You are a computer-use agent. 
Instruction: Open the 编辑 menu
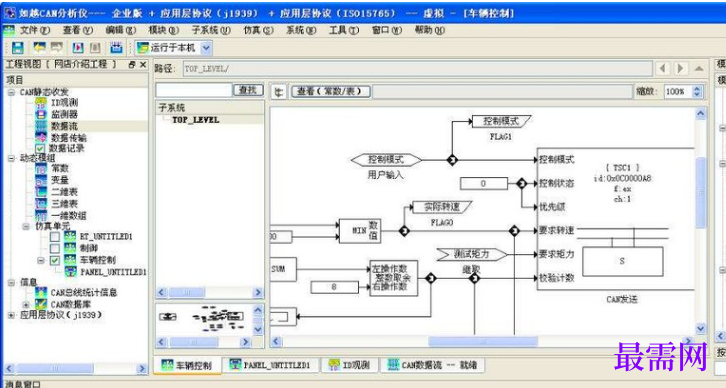[120, 30]
